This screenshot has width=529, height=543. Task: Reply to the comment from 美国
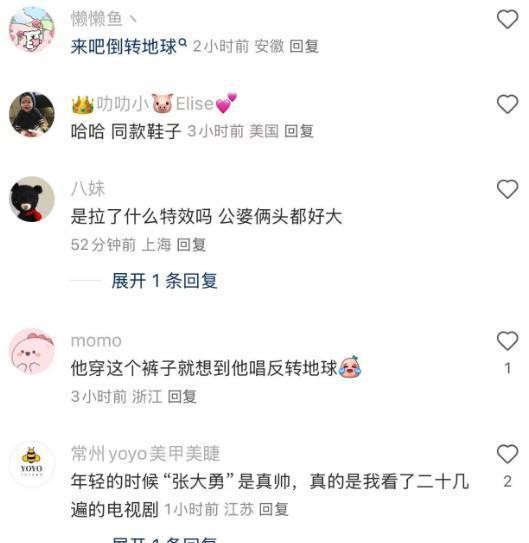pos(299,131)
